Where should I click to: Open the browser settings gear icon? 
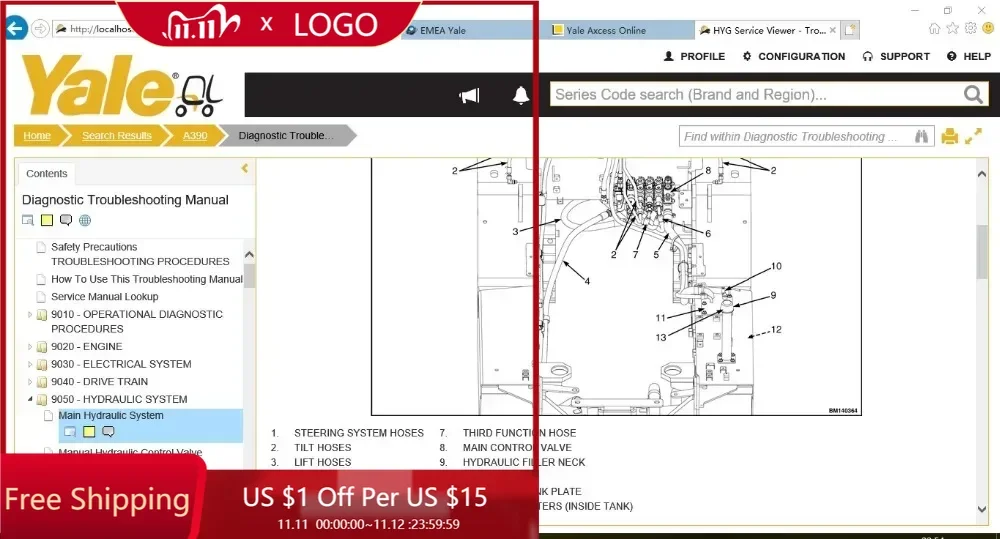[x=971, y=28]
